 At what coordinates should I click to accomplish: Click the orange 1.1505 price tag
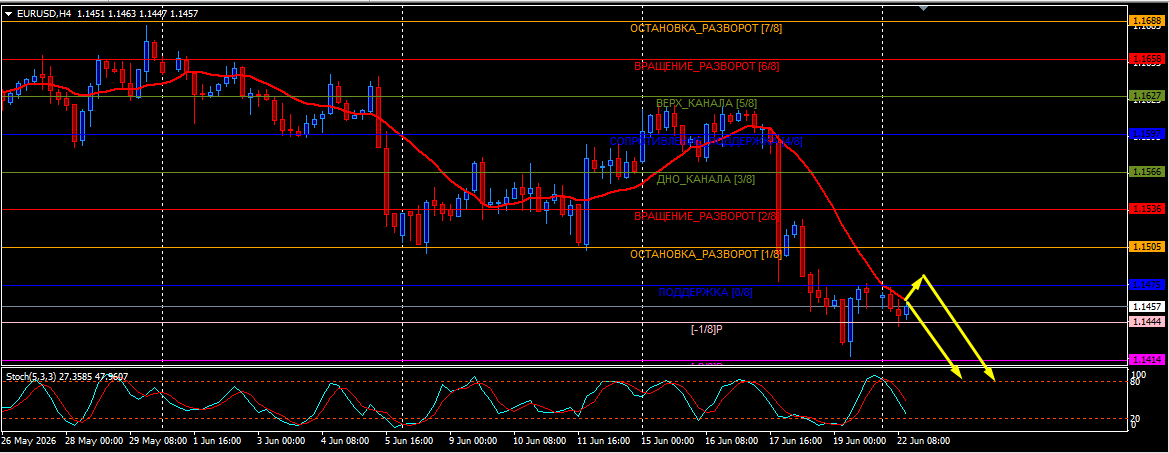pos(1147,247)
